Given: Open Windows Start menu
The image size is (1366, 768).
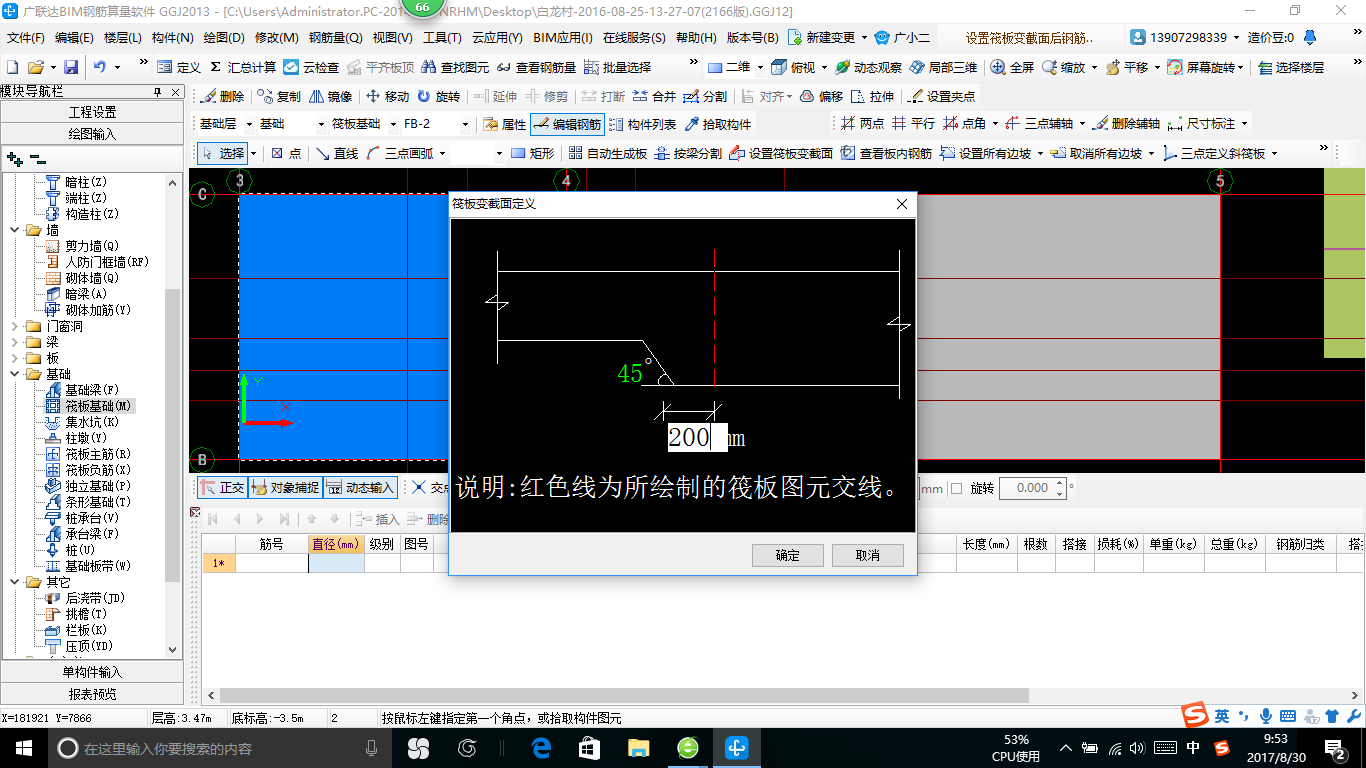Looking at the screenshot, I should click(x=23, y=748).
